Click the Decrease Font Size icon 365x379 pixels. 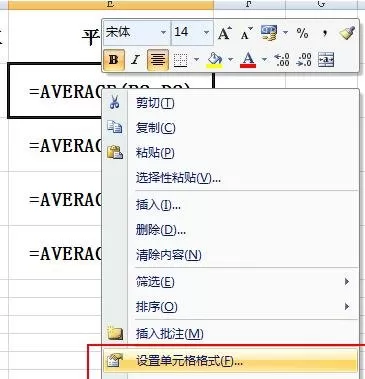(247, 33)
